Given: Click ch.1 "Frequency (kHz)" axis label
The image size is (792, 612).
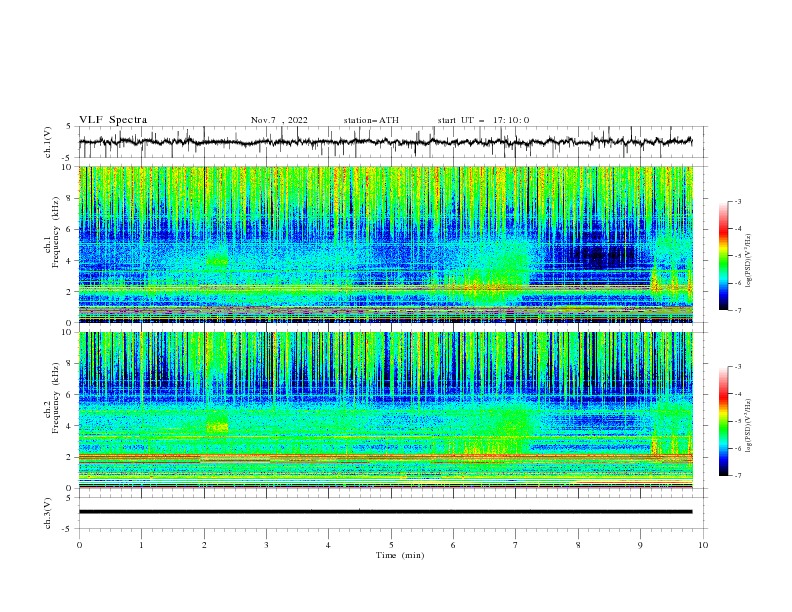Looking at the screenshot, I should click(x=56, y=232).
